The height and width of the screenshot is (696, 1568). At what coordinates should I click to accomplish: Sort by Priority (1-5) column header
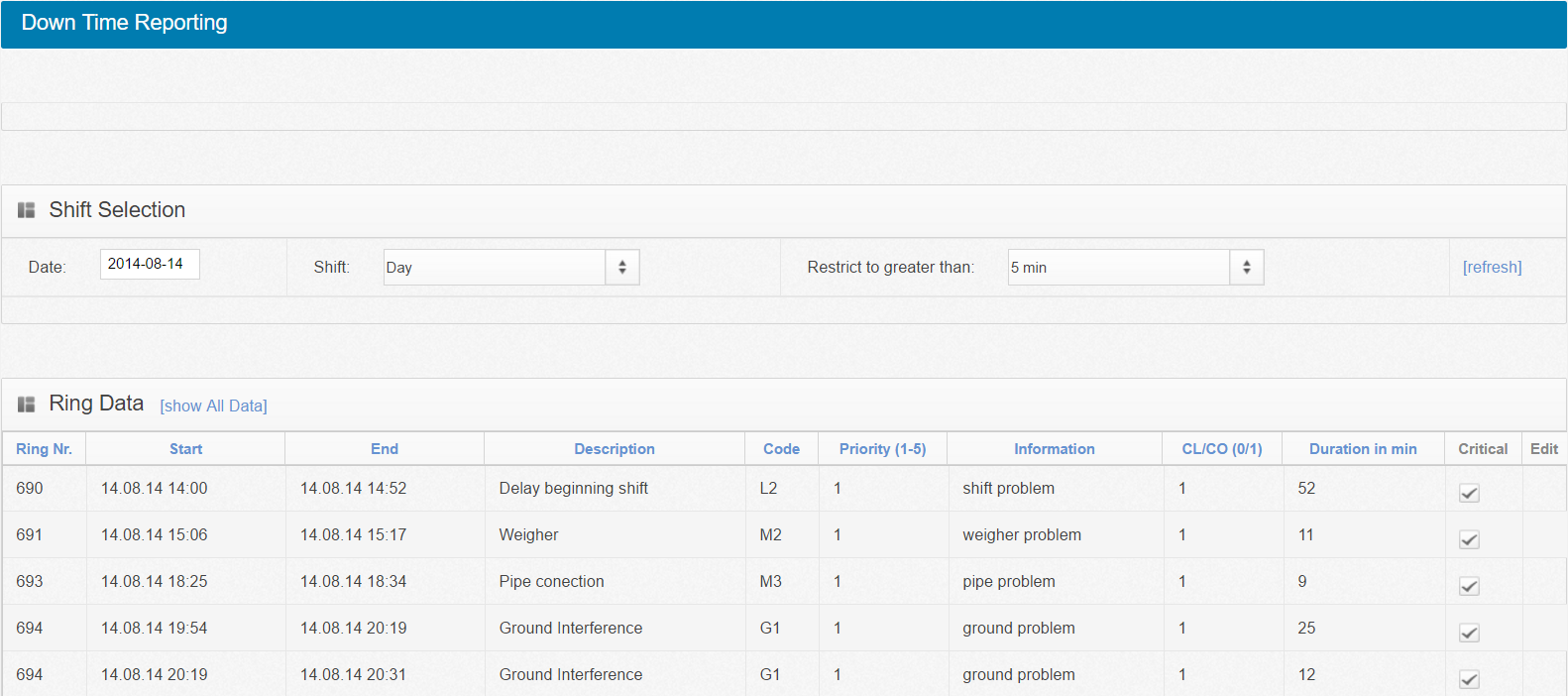(x=882, y=449)
